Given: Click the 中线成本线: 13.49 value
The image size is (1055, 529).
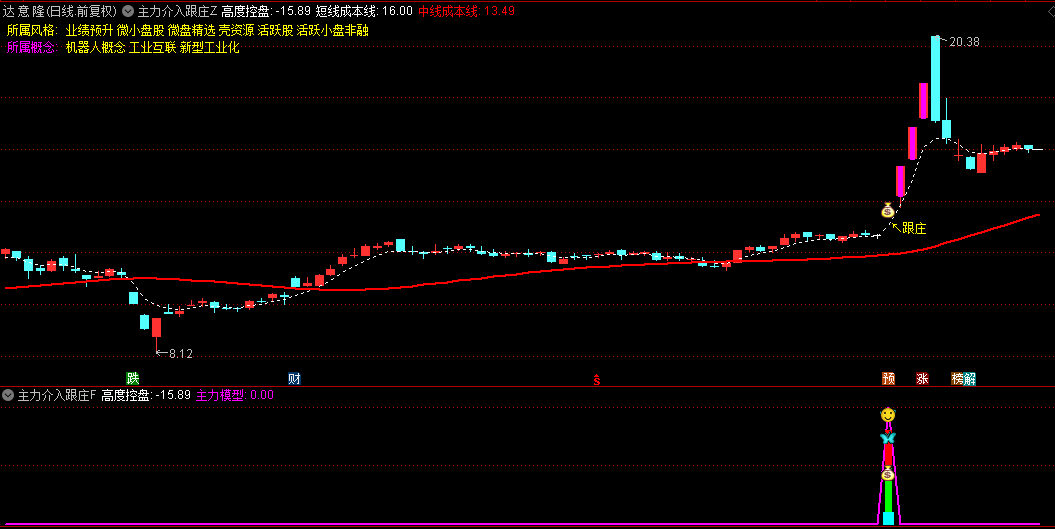Looking at the screenshot, I should point(466,11).
